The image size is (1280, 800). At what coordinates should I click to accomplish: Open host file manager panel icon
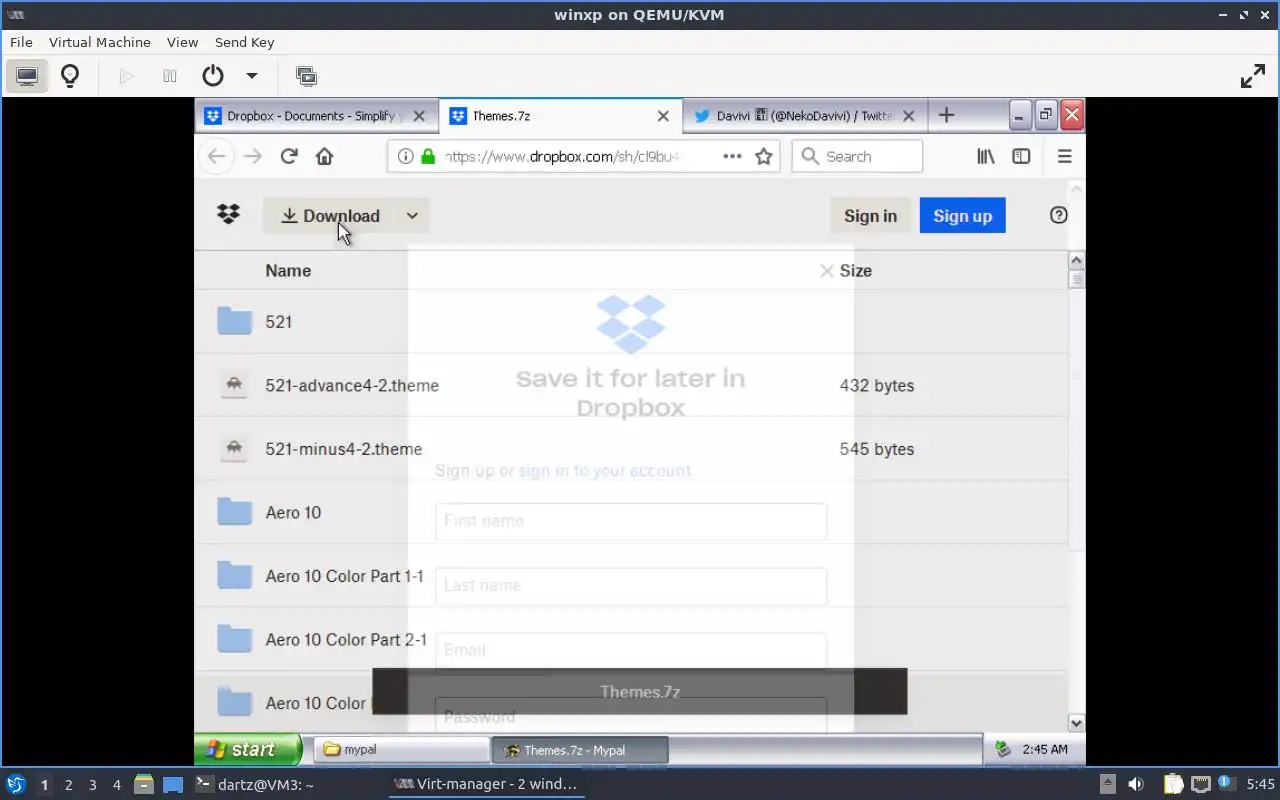click(143, 784)
